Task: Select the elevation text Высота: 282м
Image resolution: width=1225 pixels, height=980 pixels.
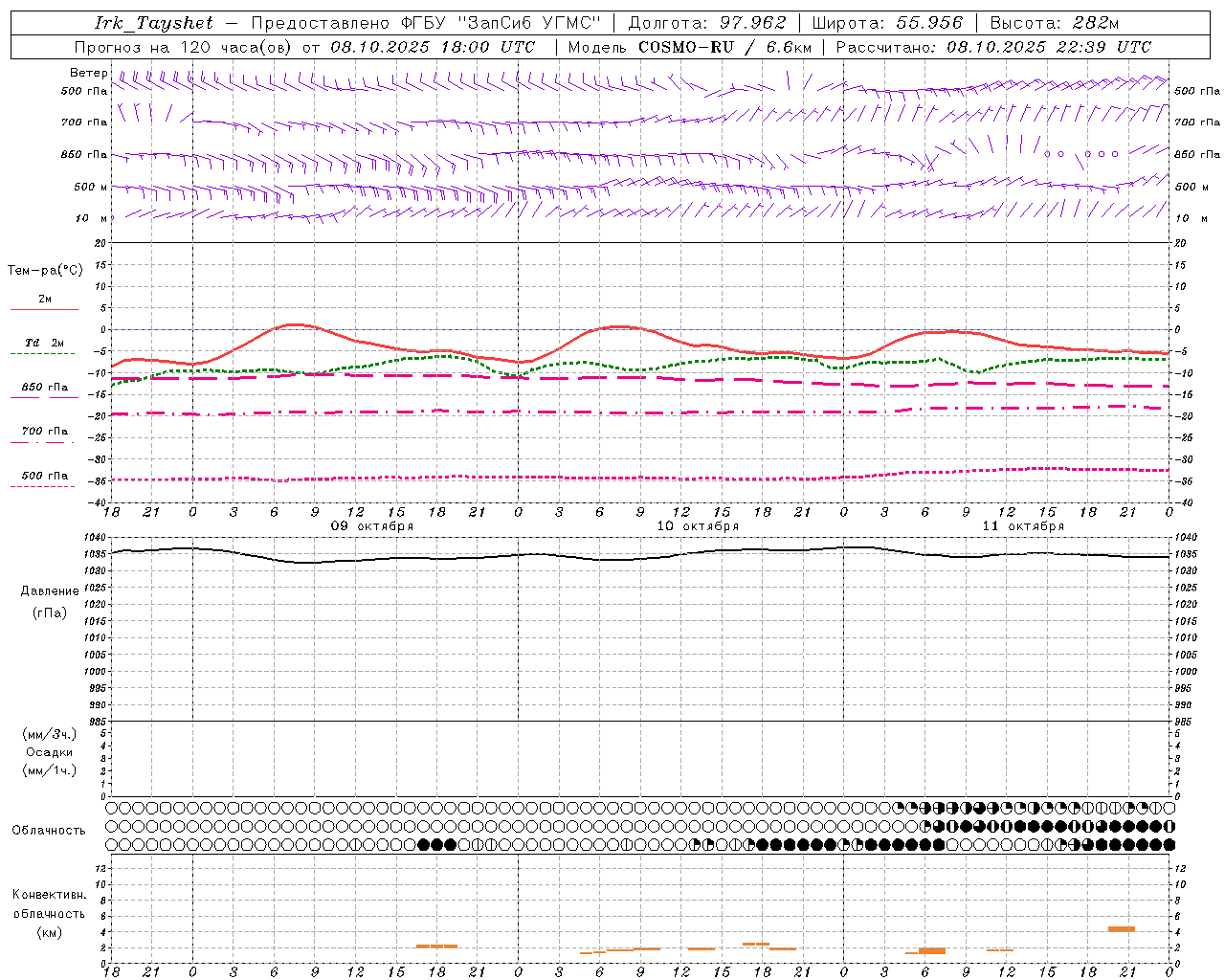Action: click(x=1055, y=23)
